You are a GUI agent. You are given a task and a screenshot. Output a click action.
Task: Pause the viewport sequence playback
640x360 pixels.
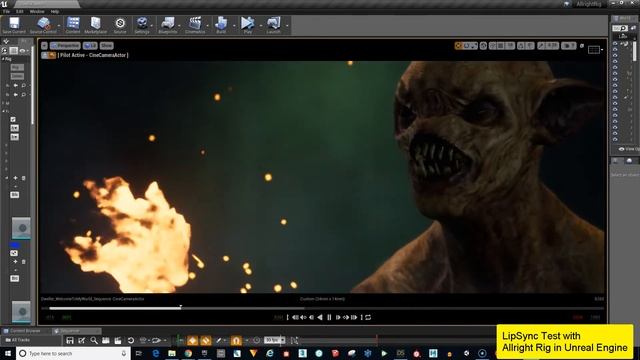point(329,317)
